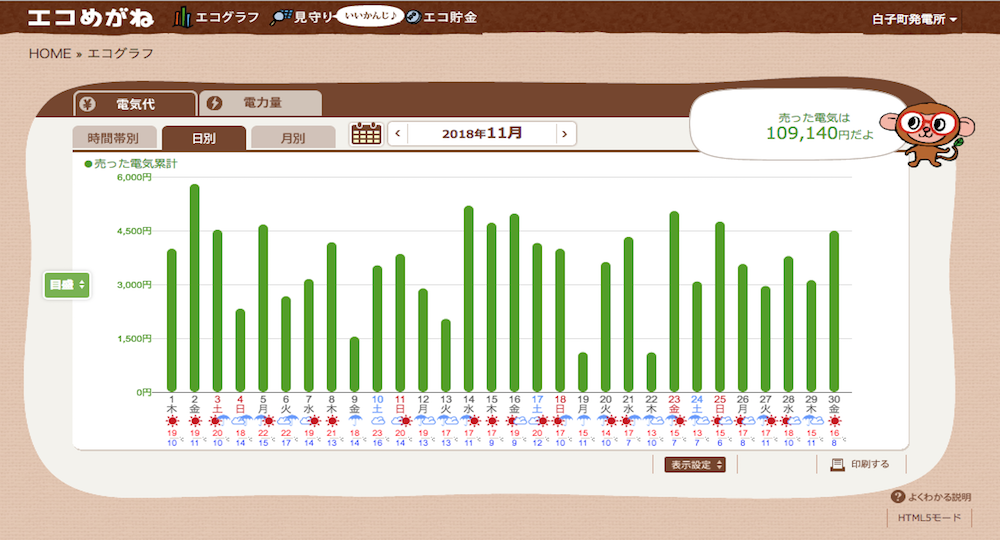1000x540 pixels.
Task: Click the yen icon on 電気代 tab
Action: tap(87, 104)
